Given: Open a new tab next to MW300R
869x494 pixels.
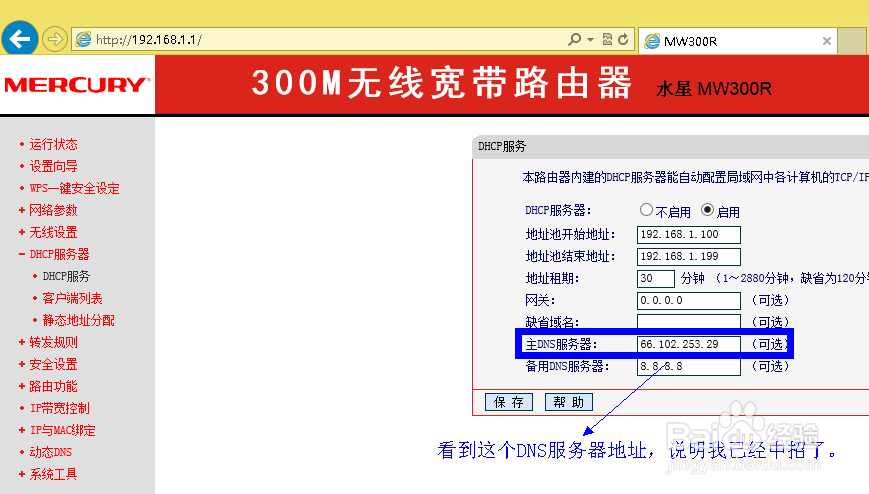Looking at the screenshot, I should pyautogui.click(x=852, y=41).
